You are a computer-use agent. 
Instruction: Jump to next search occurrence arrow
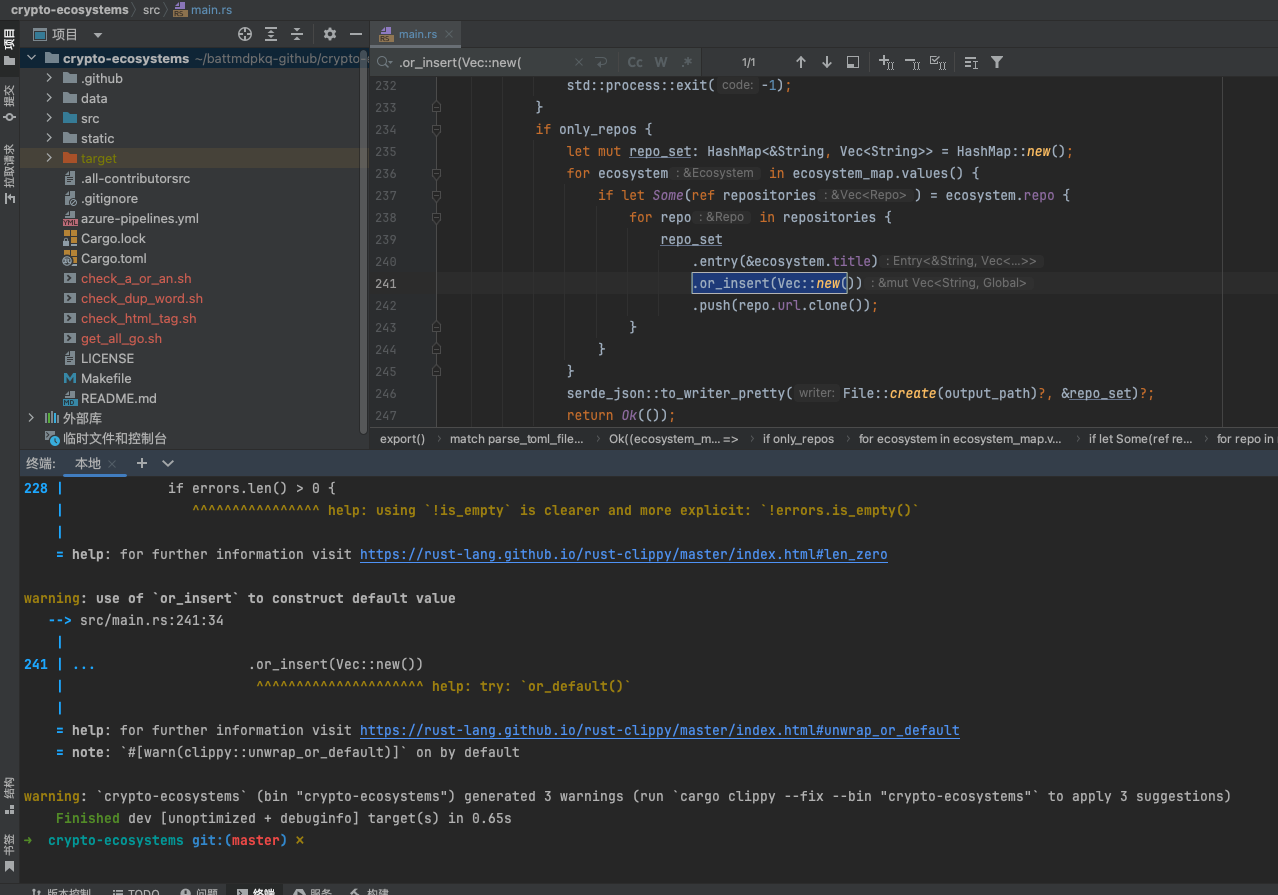point(826,62)
